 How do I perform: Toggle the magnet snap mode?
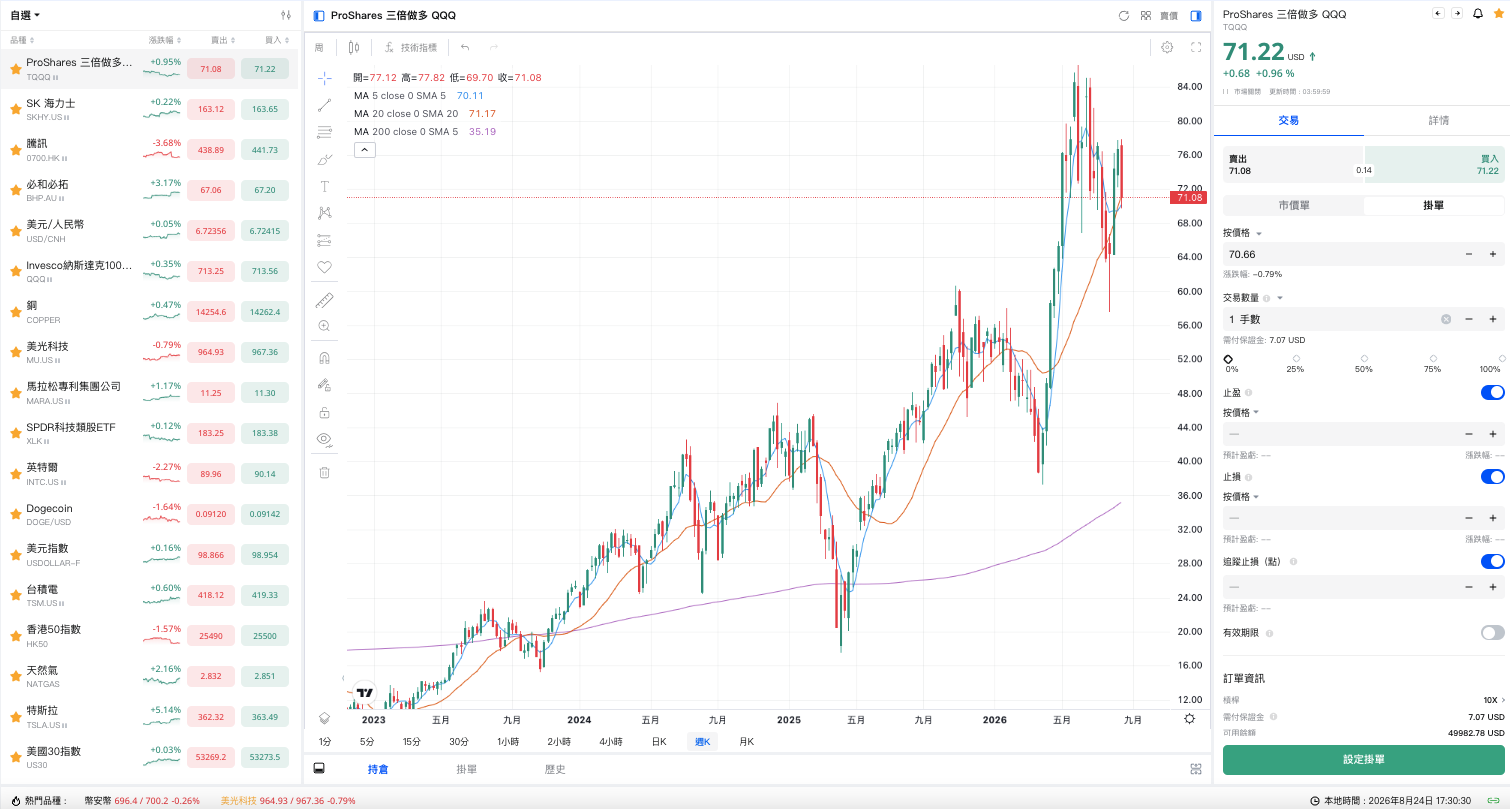[x=324, y=358]
